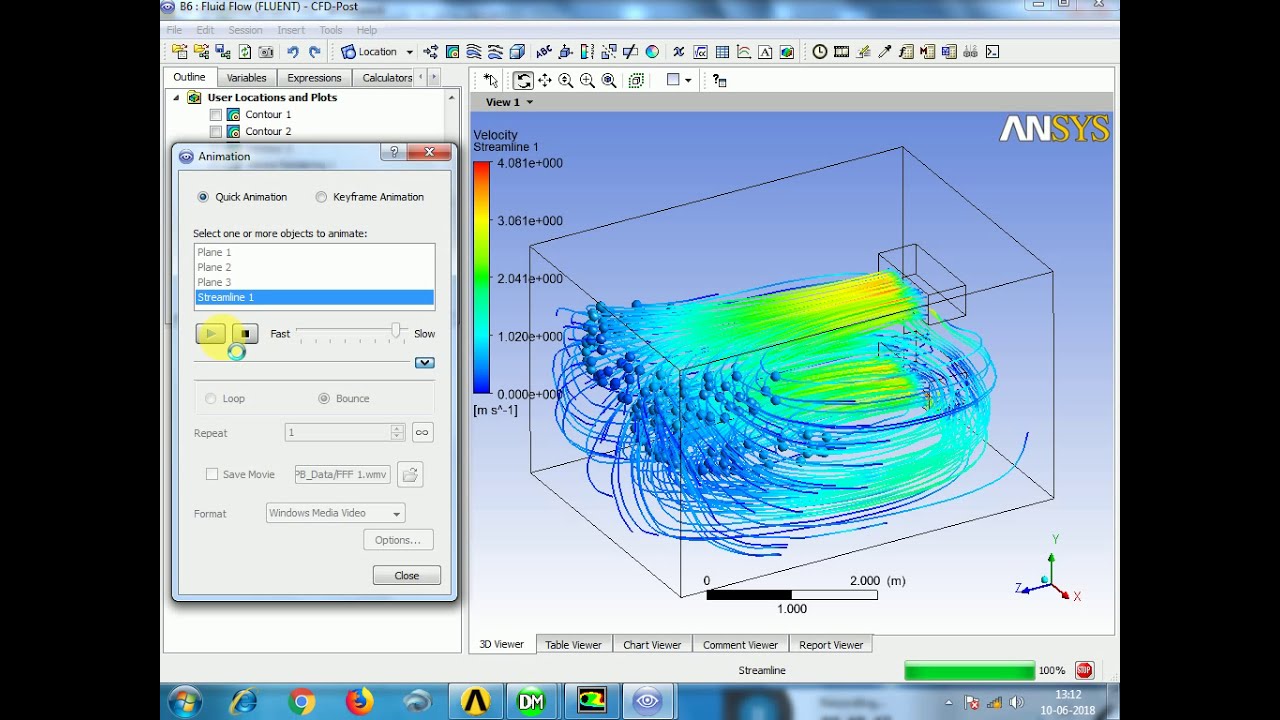
Task: Open the Function Calculator icon
Action: tap(907, 52)
